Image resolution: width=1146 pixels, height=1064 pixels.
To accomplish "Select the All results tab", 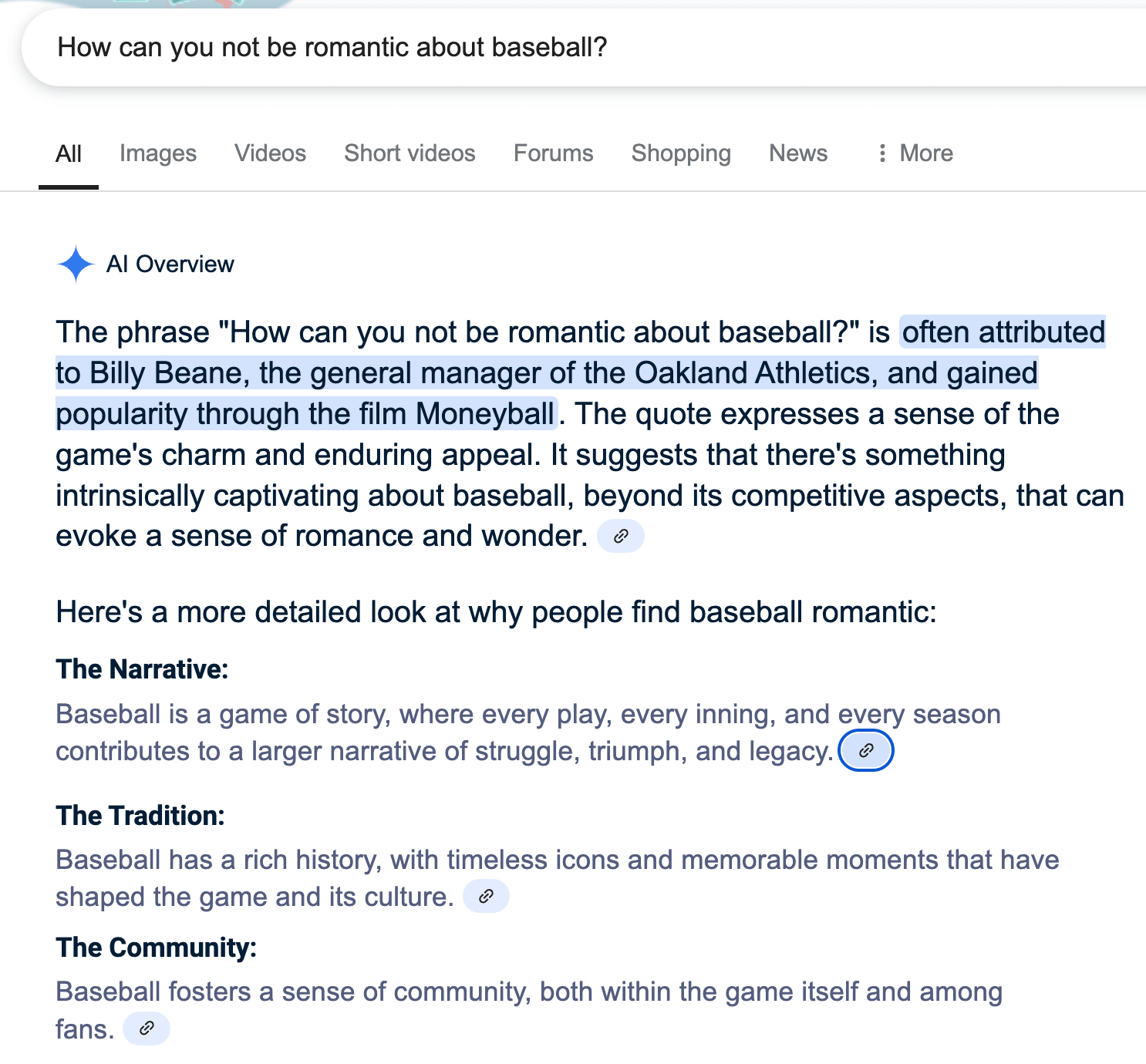I will pos(69,153).
